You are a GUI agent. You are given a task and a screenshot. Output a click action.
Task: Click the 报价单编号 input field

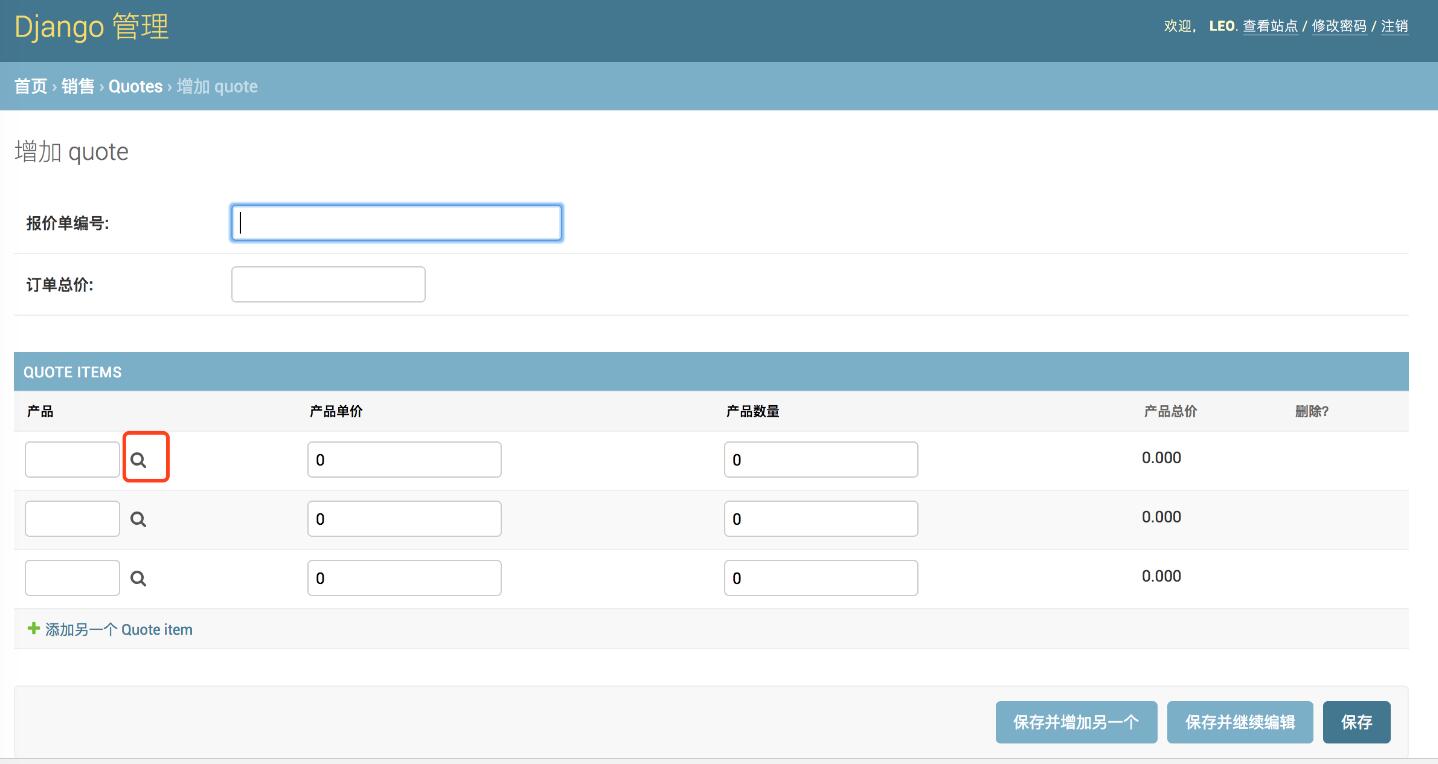coord(396,222)
